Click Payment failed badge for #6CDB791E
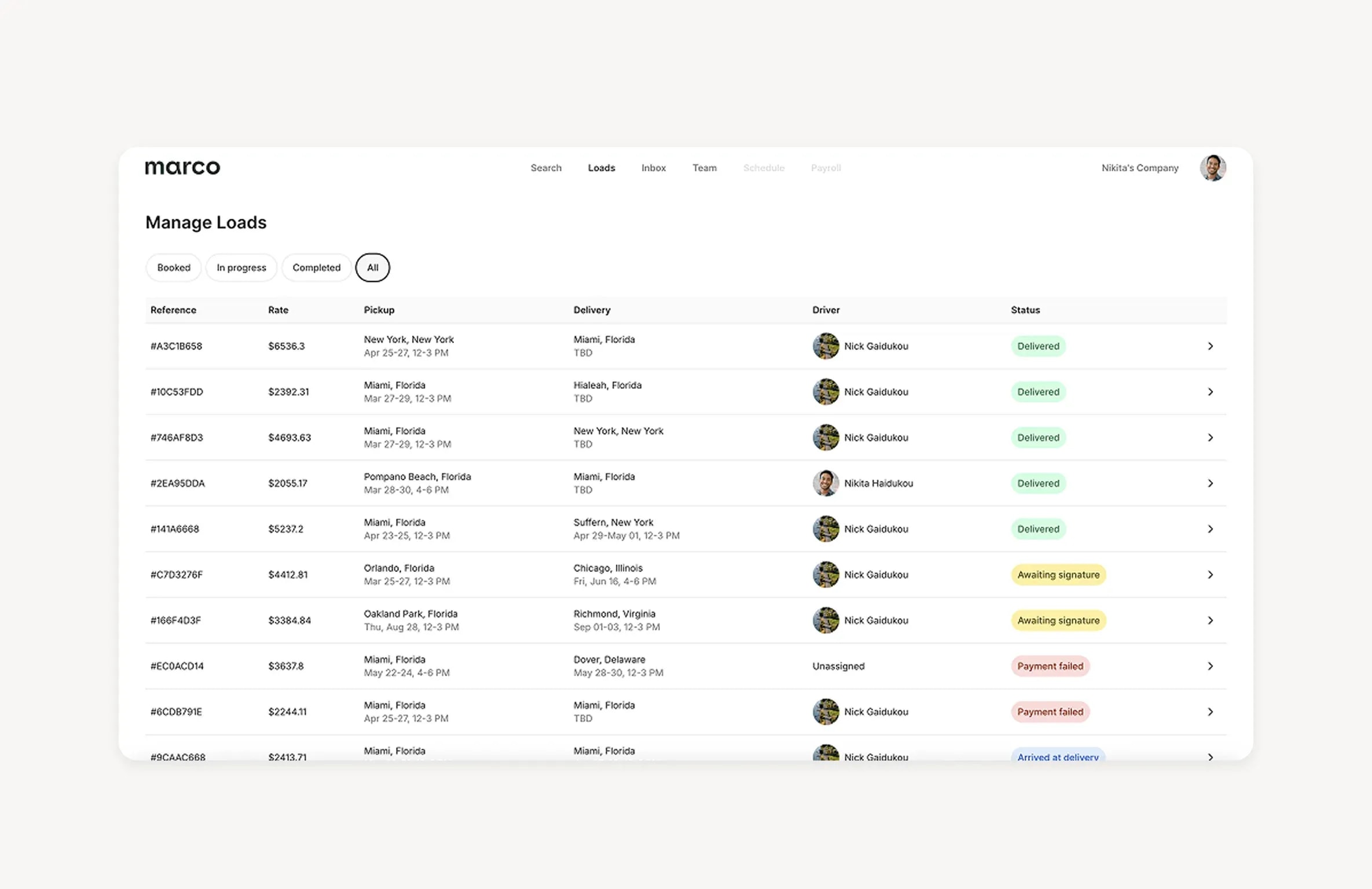Viewport: 1372px width, 889px height. 1050,712
